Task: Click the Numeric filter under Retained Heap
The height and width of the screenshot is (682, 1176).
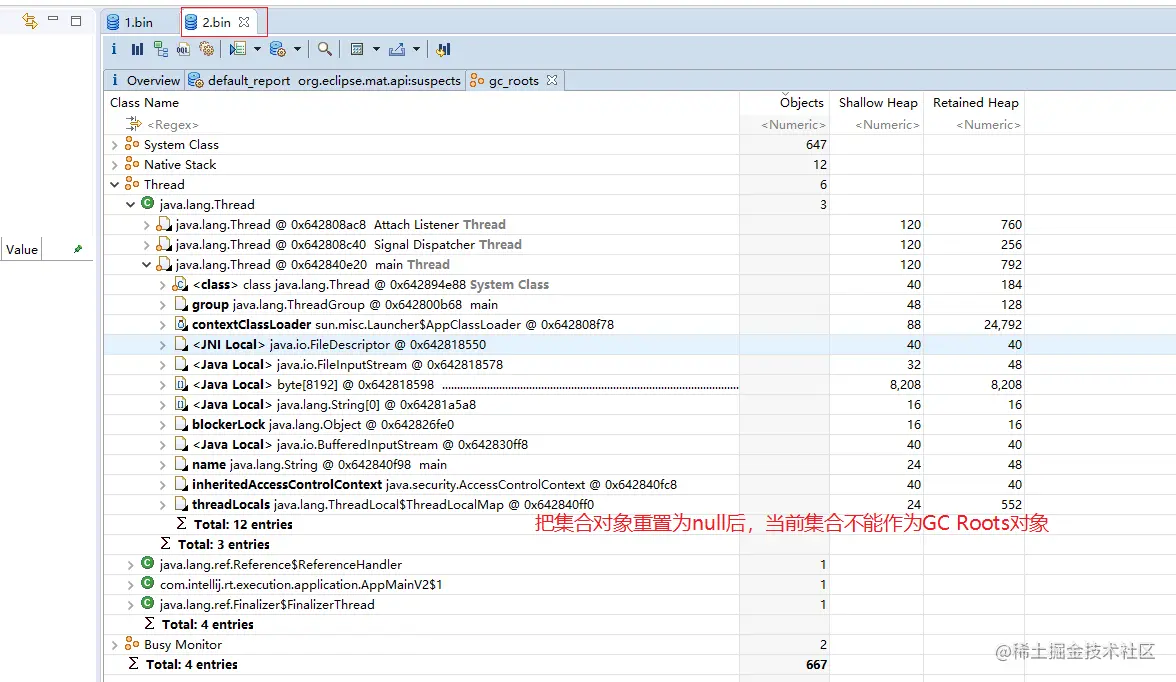Action: point(988,125)
